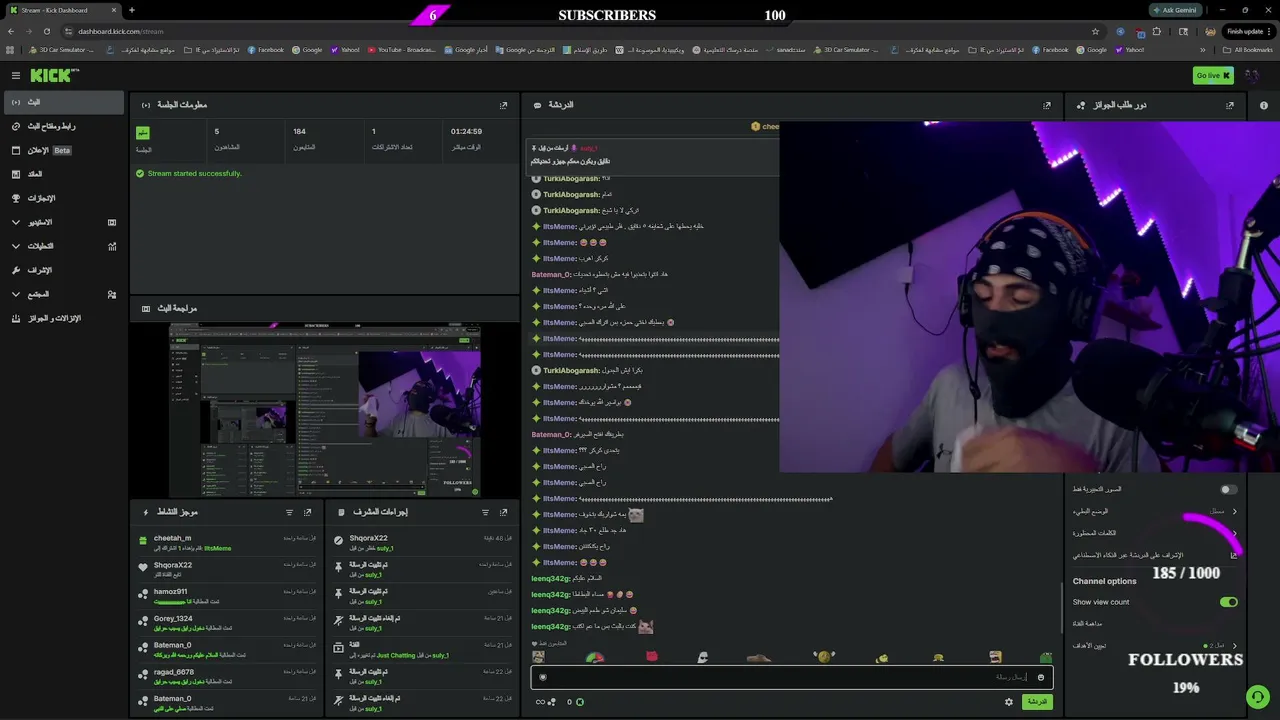The image size is (1280, 720).
Task: Pop out the session info panel
Action: (x=503, y=105)
